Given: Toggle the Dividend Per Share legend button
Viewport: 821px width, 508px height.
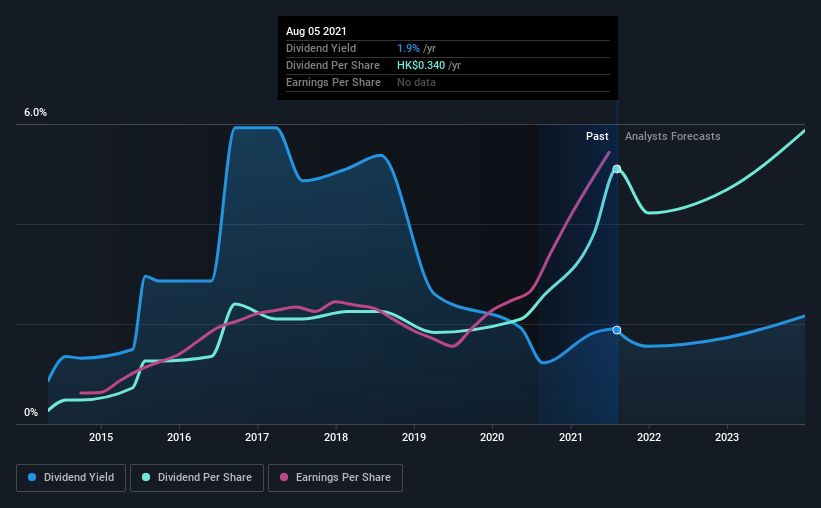Looking at the screenshot, I should click(x=197, y=478).
